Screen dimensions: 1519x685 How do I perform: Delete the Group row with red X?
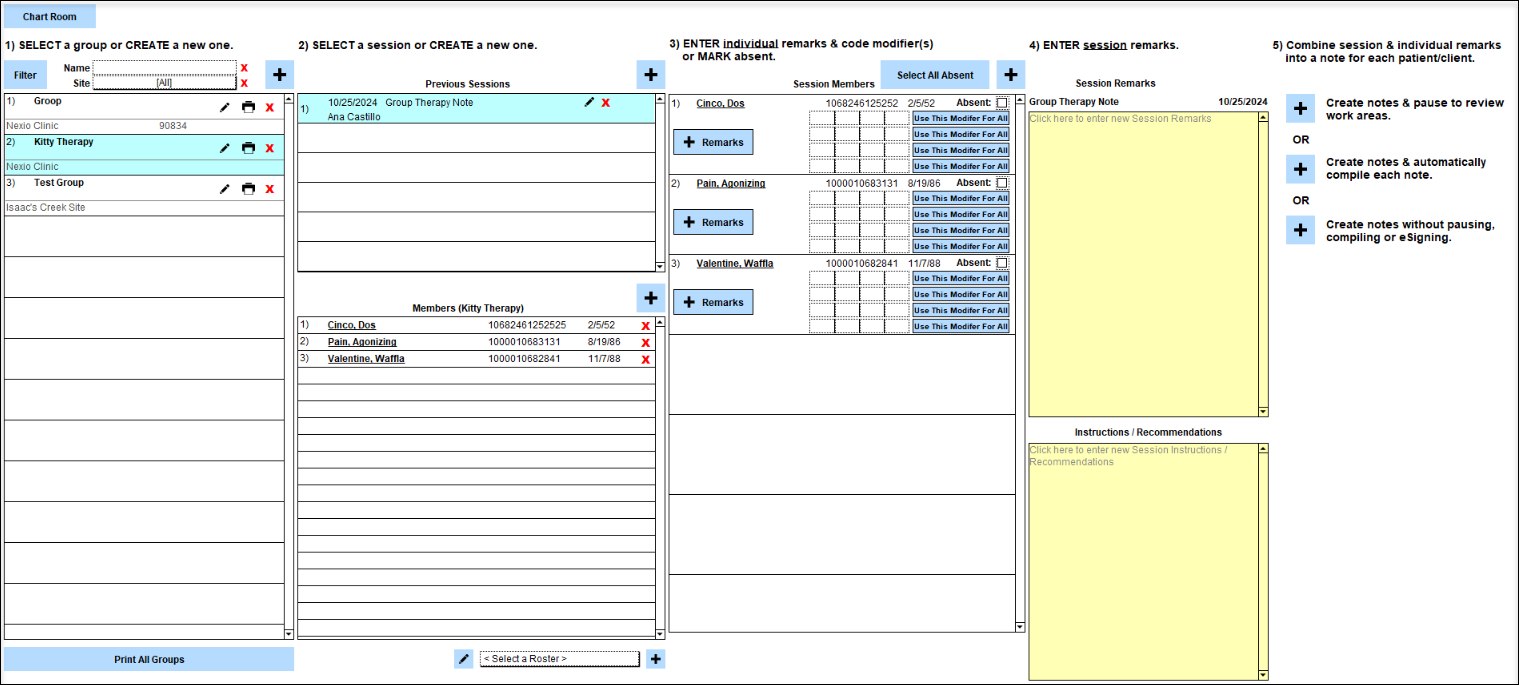[x=269, y=107]
